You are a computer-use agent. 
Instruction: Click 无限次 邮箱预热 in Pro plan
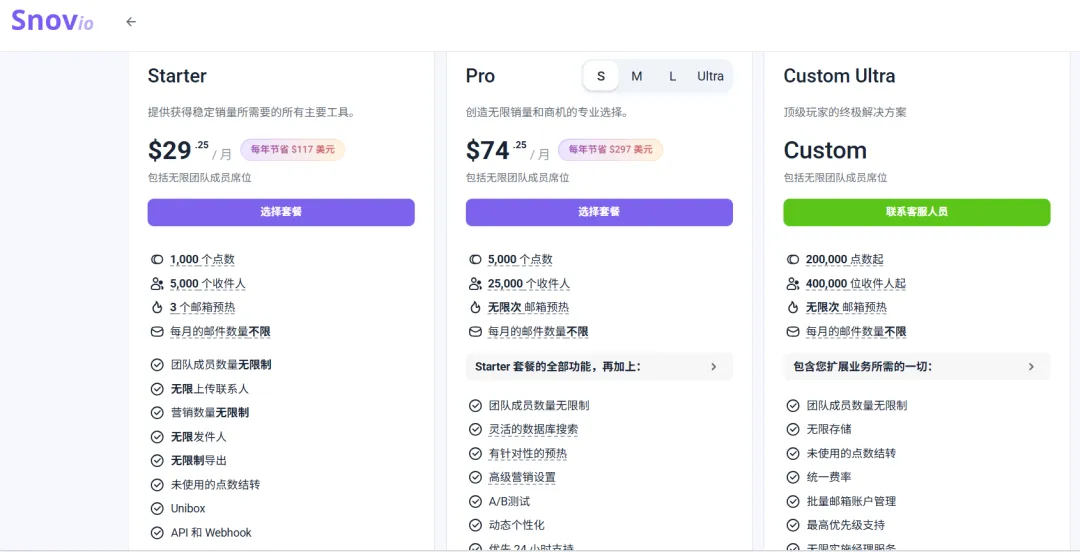click(528, 307)
